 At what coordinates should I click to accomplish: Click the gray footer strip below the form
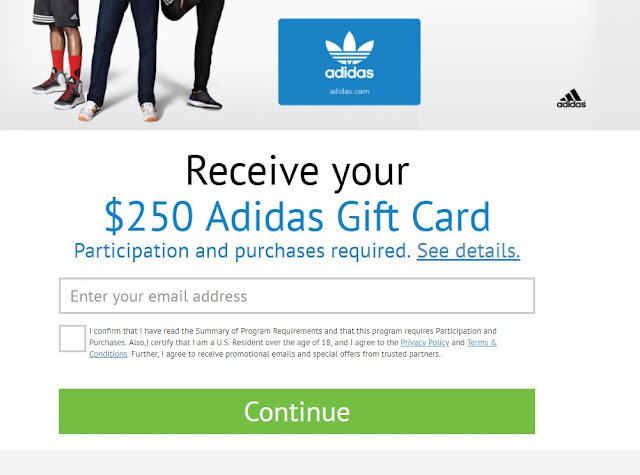tap(320, 463)
